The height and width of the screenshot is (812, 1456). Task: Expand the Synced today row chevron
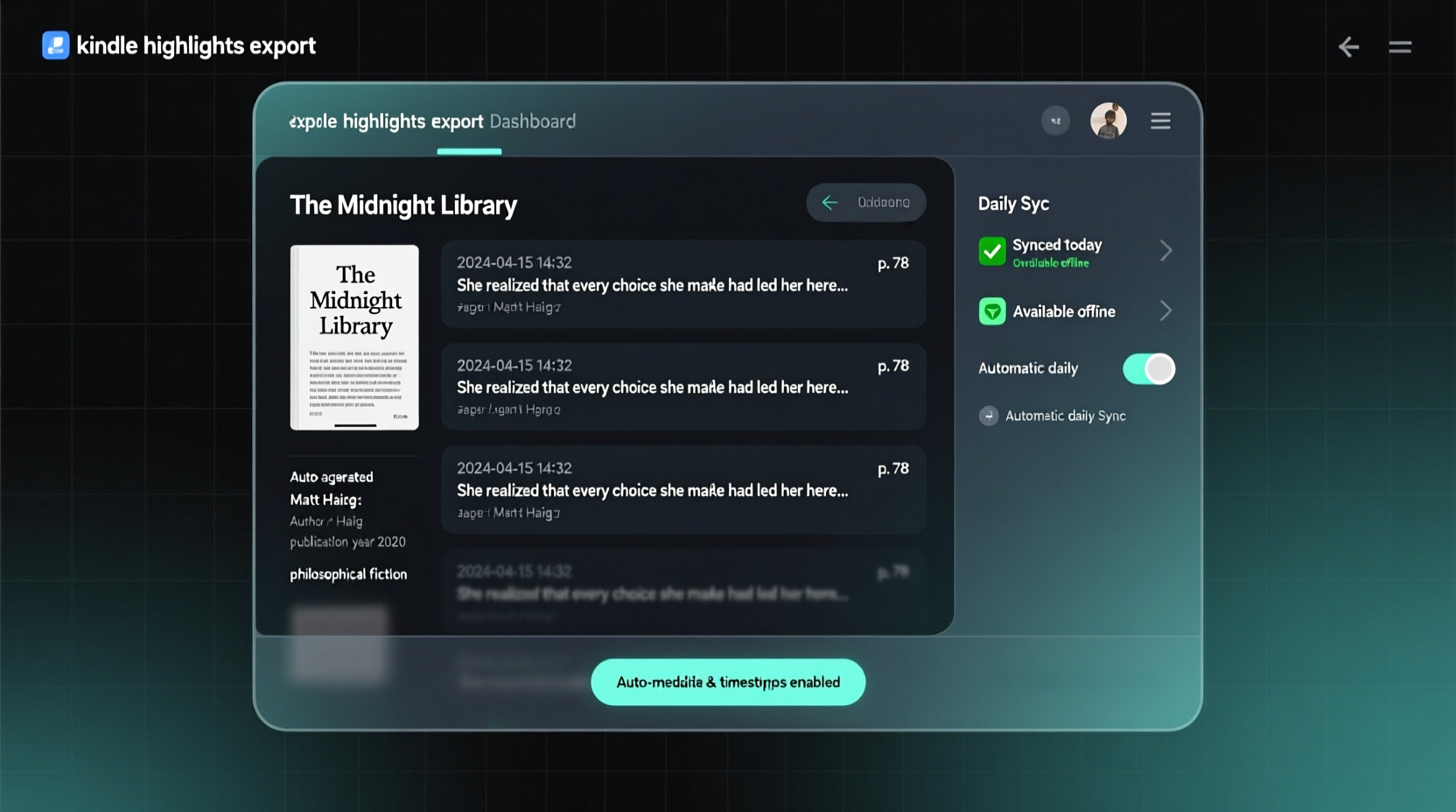[1165, 251]
